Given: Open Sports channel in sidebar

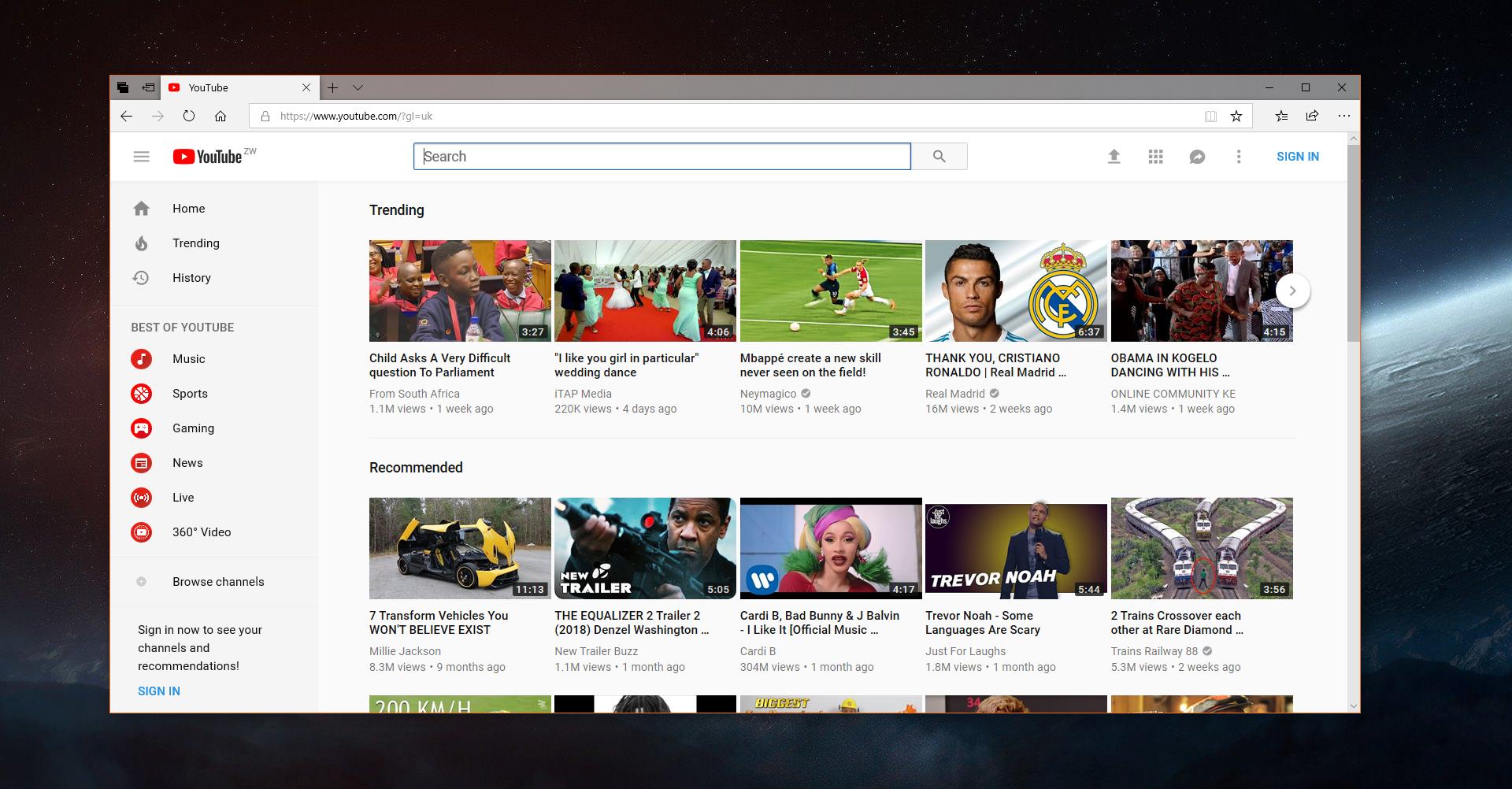Looking at the screenshot, I should point(214,394).
